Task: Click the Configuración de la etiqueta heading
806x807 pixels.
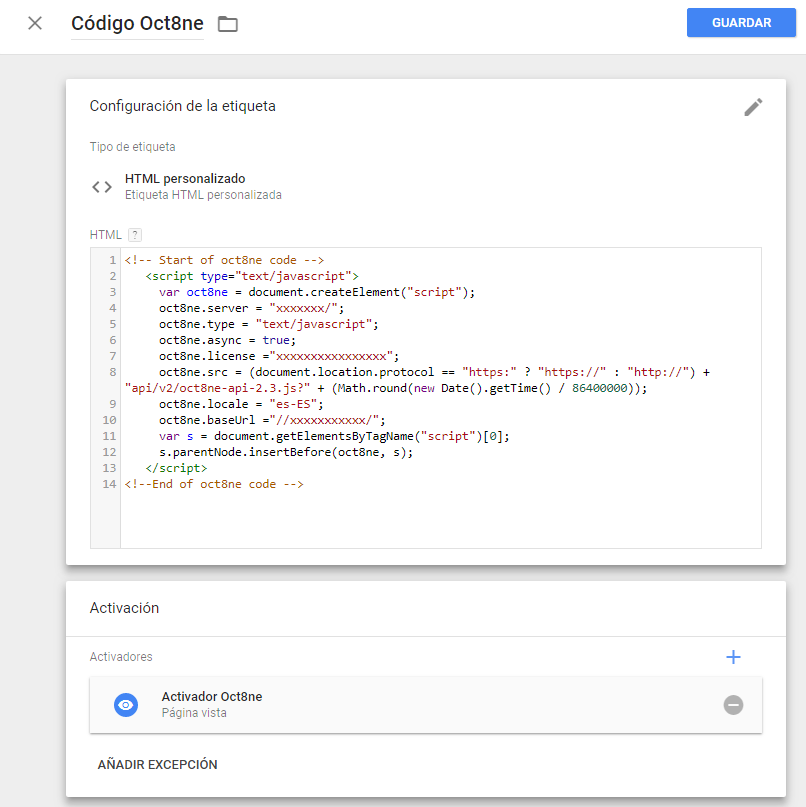Action: click(x=183, y=106)
